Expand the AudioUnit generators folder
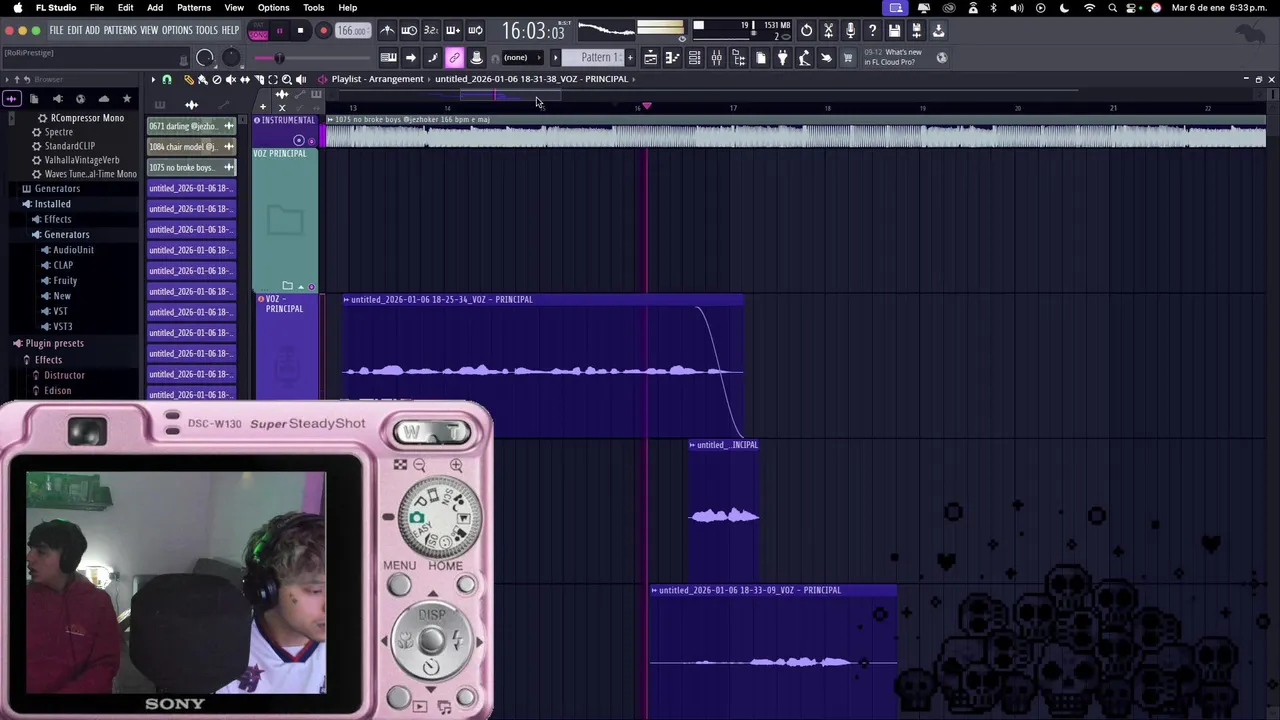The height and width of the screenshot is (720, 1280). pyautogui.click(x=73, y=250)
